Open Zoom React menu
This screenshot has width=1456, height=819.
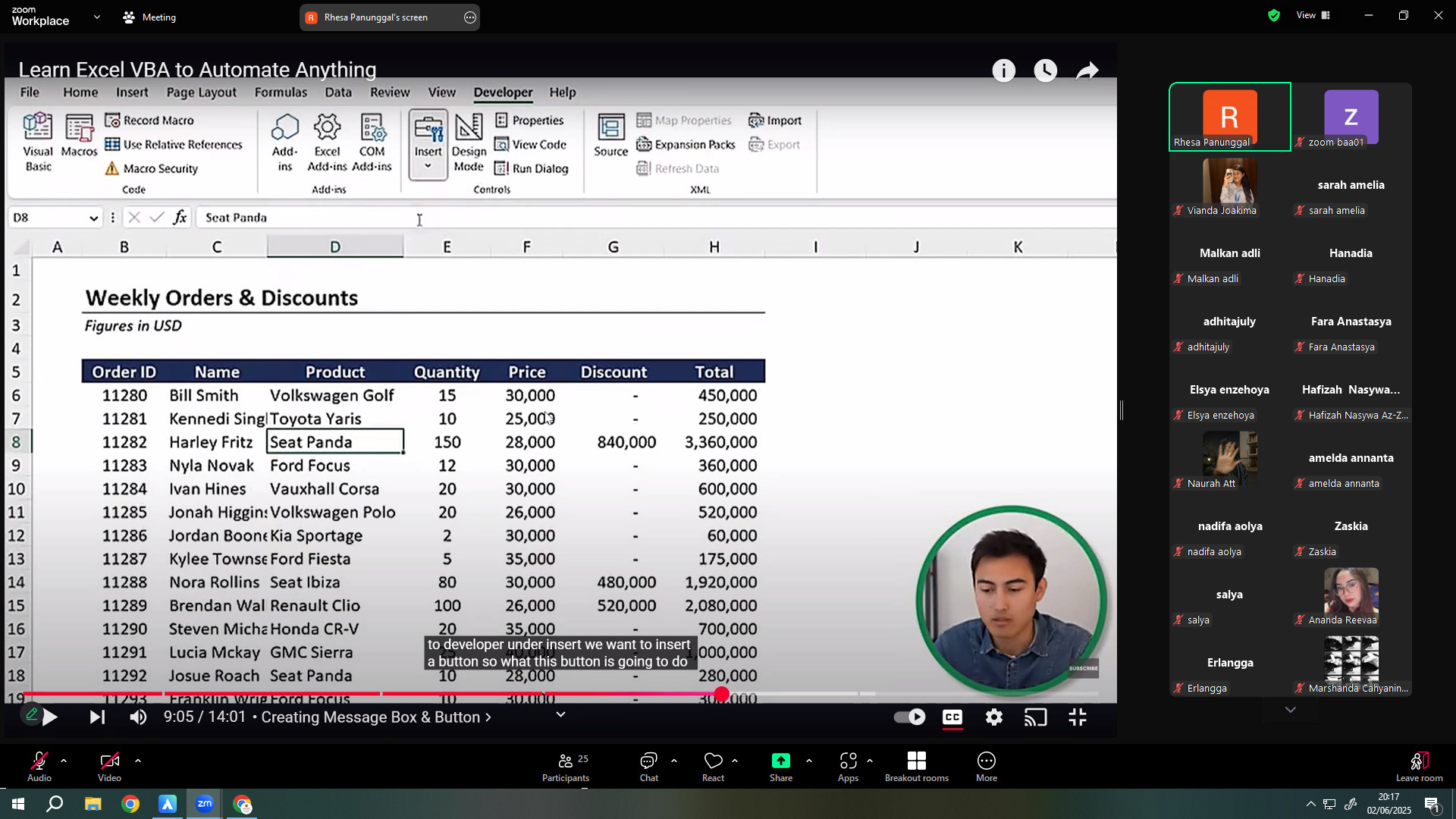pos(714,767)
